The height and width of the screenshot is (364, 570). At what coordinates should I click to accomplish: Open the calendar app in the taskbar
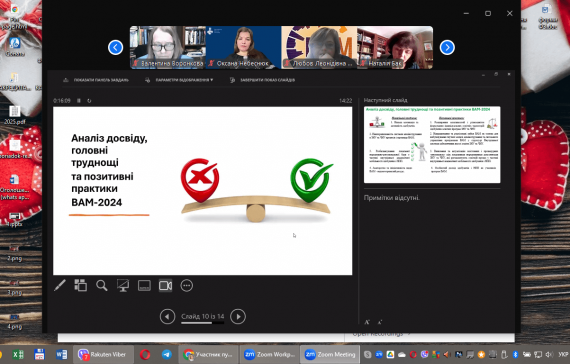click(x=39, y=354)
